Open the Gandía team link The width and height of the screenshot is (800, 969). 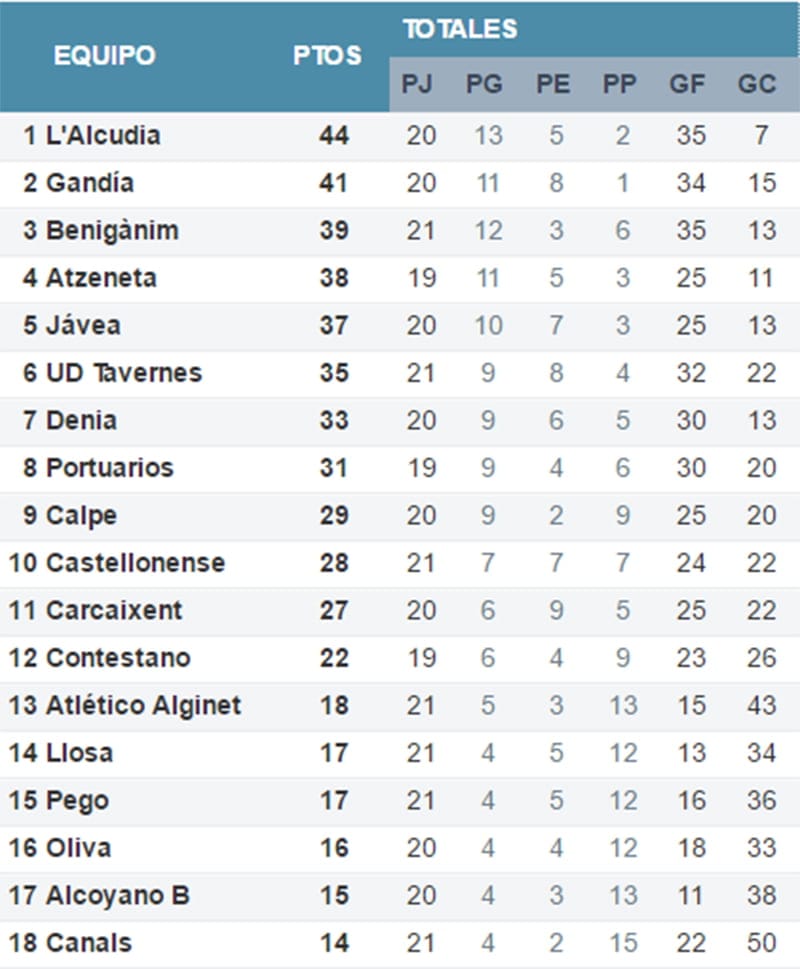(x=89, y=183)
